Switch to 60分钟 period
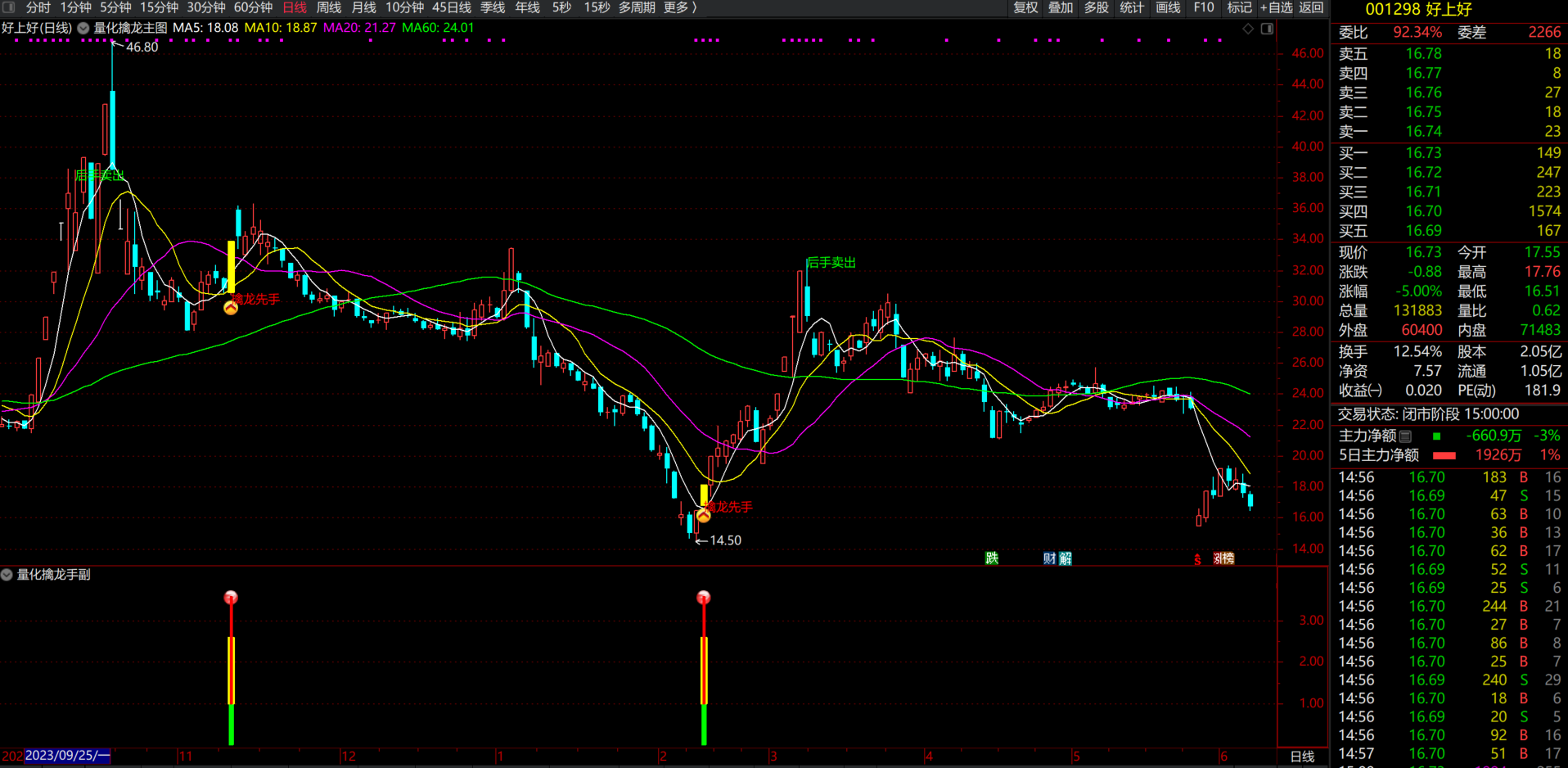Viewport: 1568px width, 768px height. click(253, 7)
